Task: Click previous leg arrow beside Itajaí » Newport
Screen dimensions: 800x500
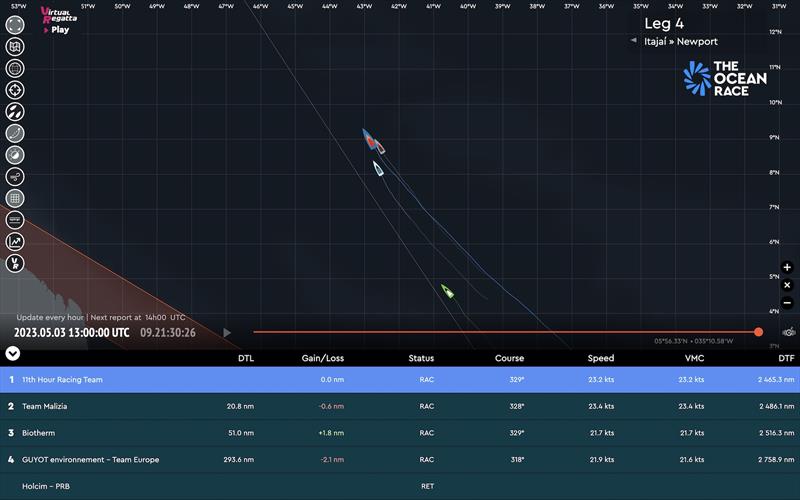Action: (x=633, y=40)
